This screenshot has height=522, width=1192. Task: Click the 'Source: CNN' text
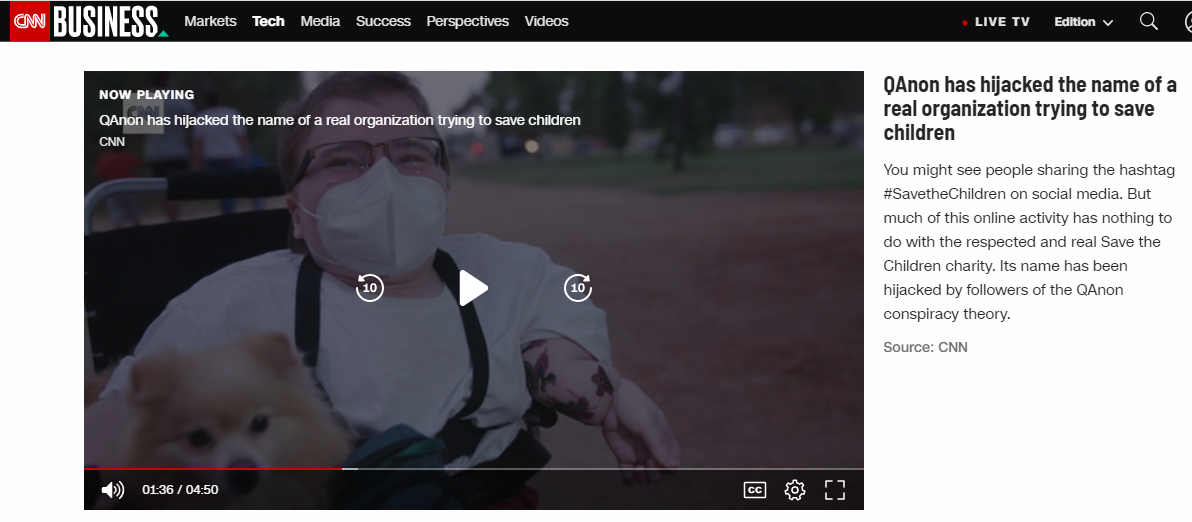tap(925, 347)
